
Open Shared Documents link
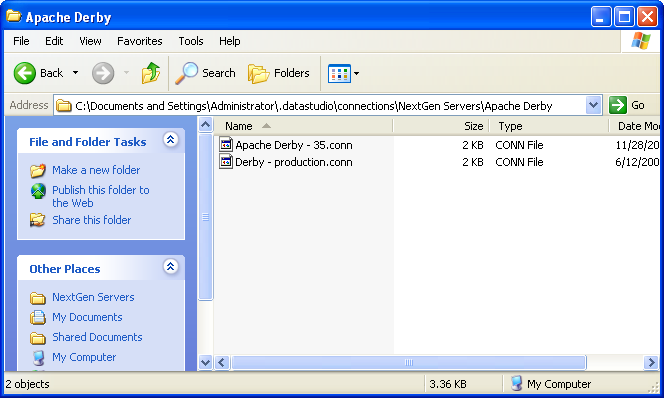coord(97,337)
